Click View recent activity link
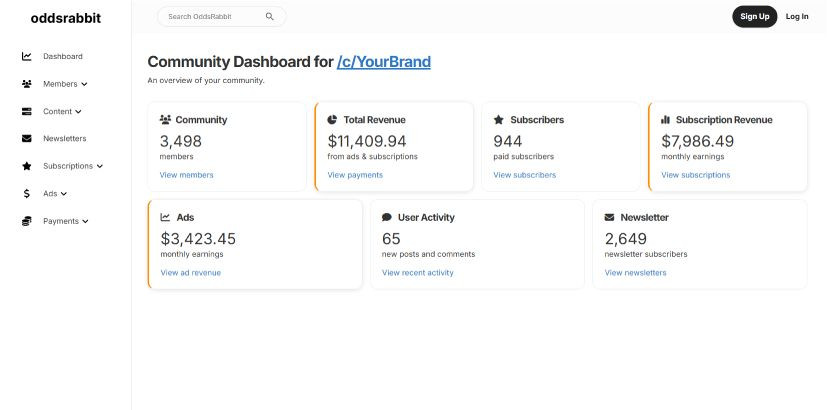The image size is (827, 410). pos(418,272)
